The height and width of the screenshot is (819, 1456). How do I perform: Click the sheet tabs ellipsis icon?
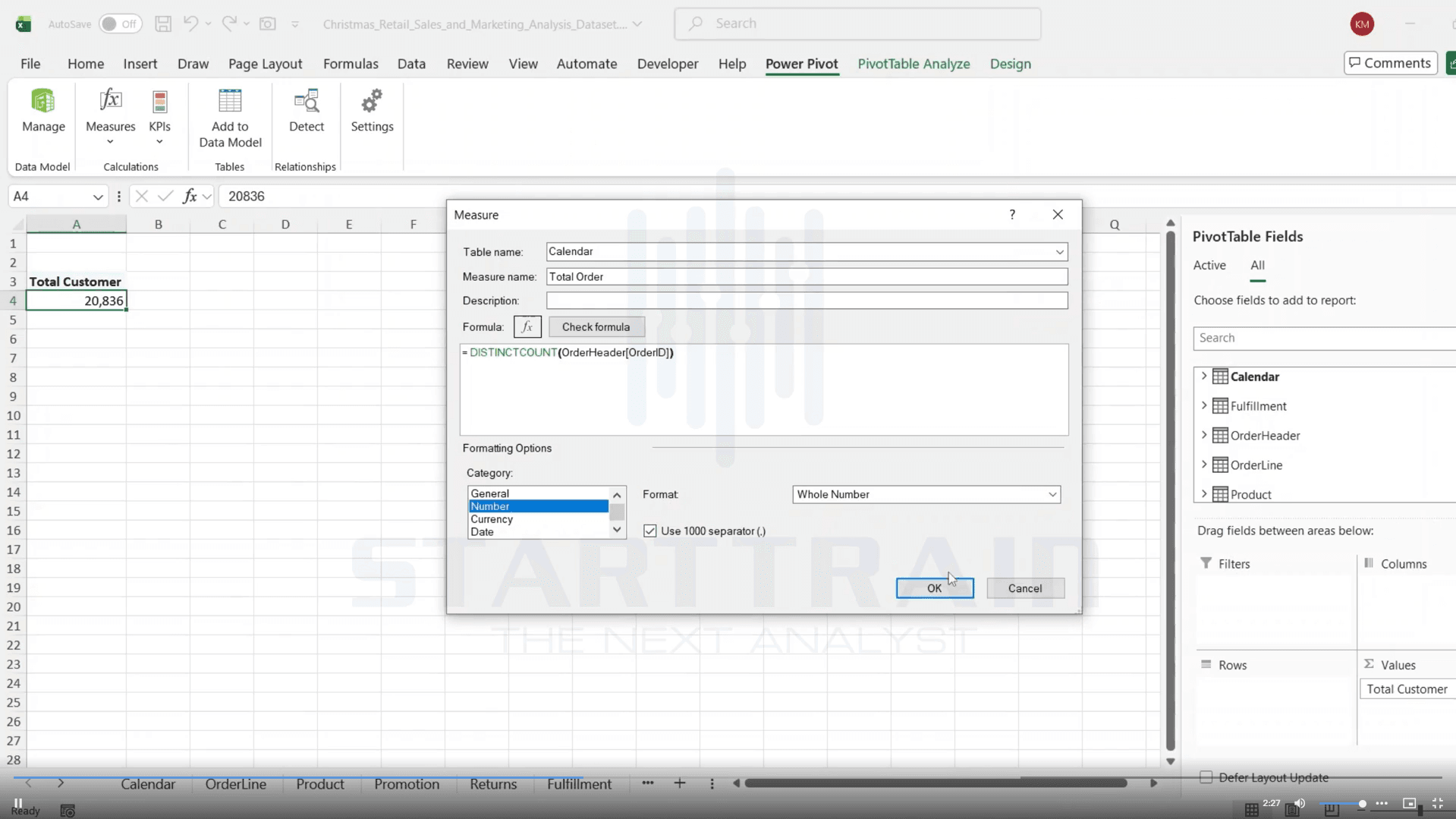click(648, 783)
